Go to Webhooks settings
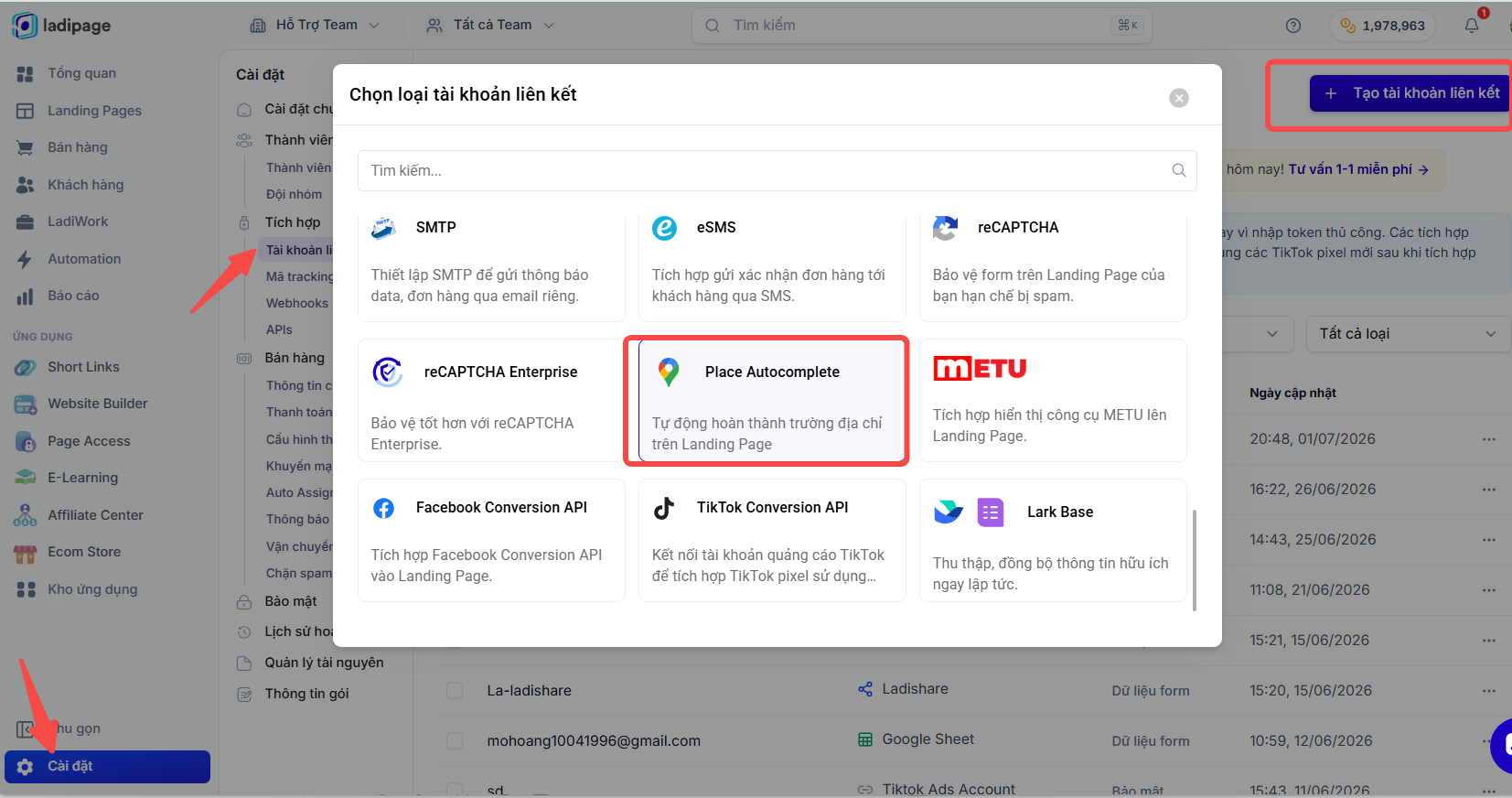This screenshot has height=798, width=1512. tap(296, 303)
